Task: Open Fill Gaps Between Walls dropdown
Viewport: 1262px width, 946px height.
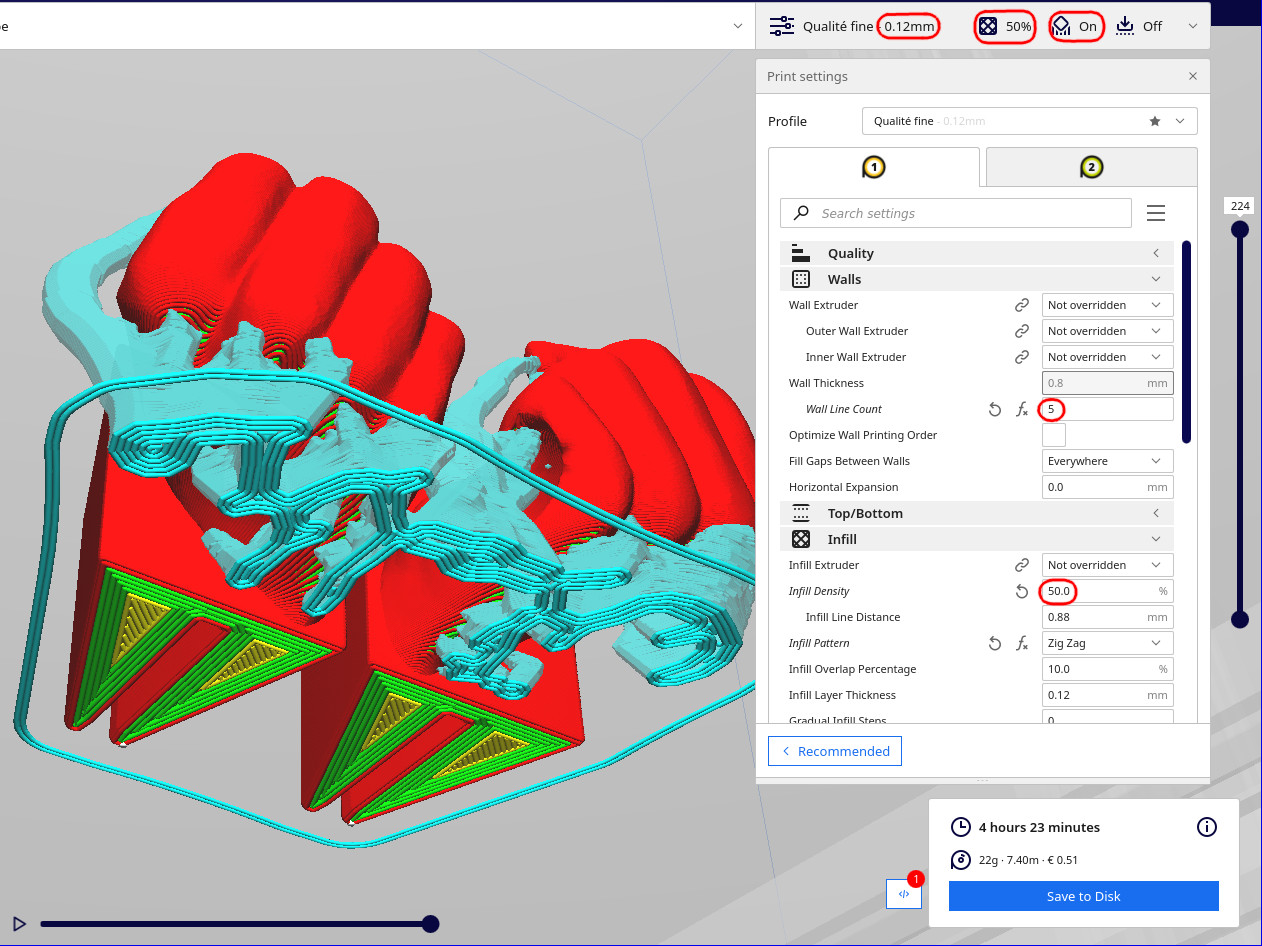Action: coord(1107,461)
